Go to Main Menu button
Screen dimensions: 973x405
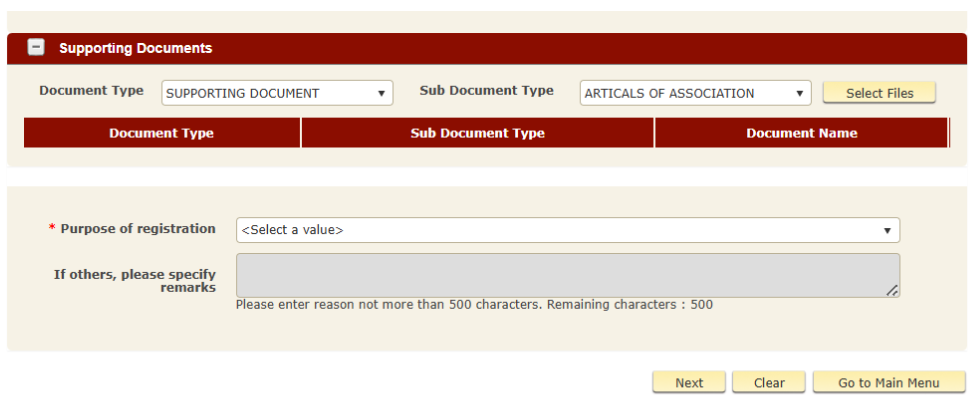(x=888, y=383)
